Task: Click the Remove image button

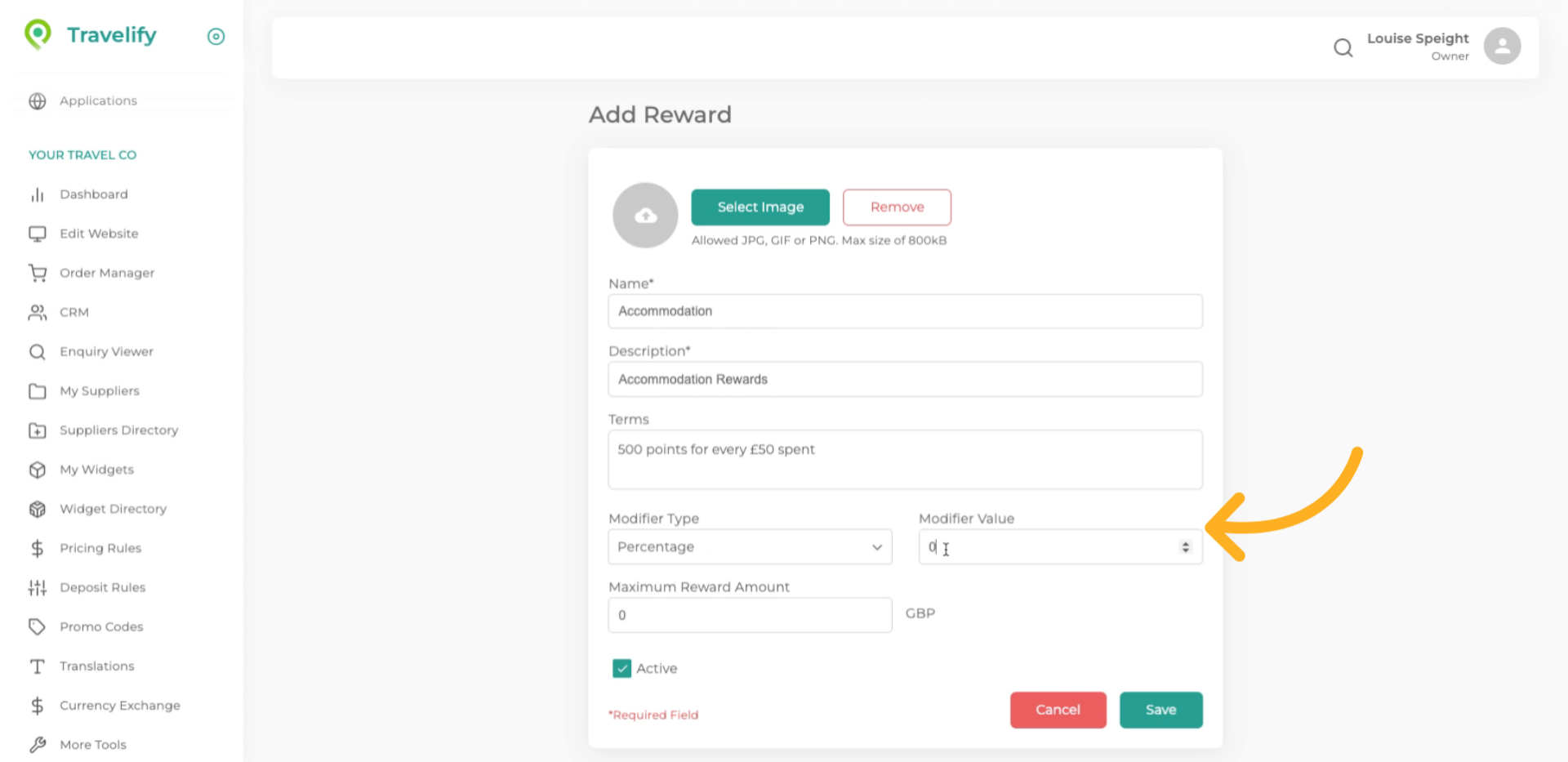Action: (x=896, y=207)
